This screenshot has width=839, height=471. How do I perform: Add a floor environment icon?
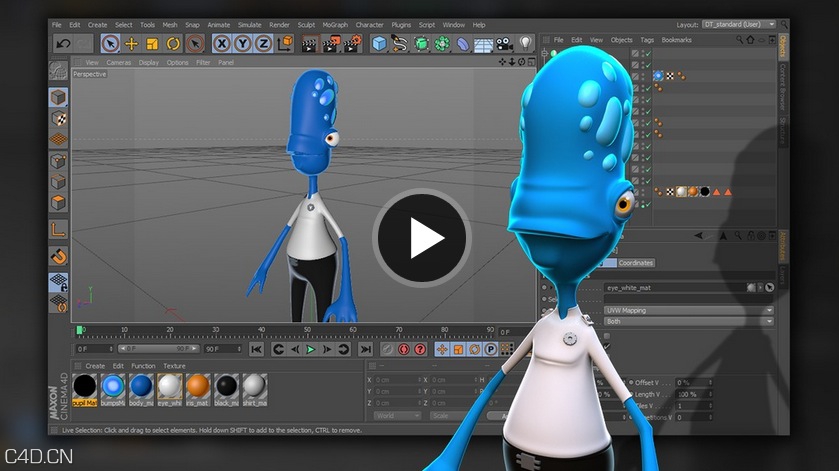coord(483,44)
